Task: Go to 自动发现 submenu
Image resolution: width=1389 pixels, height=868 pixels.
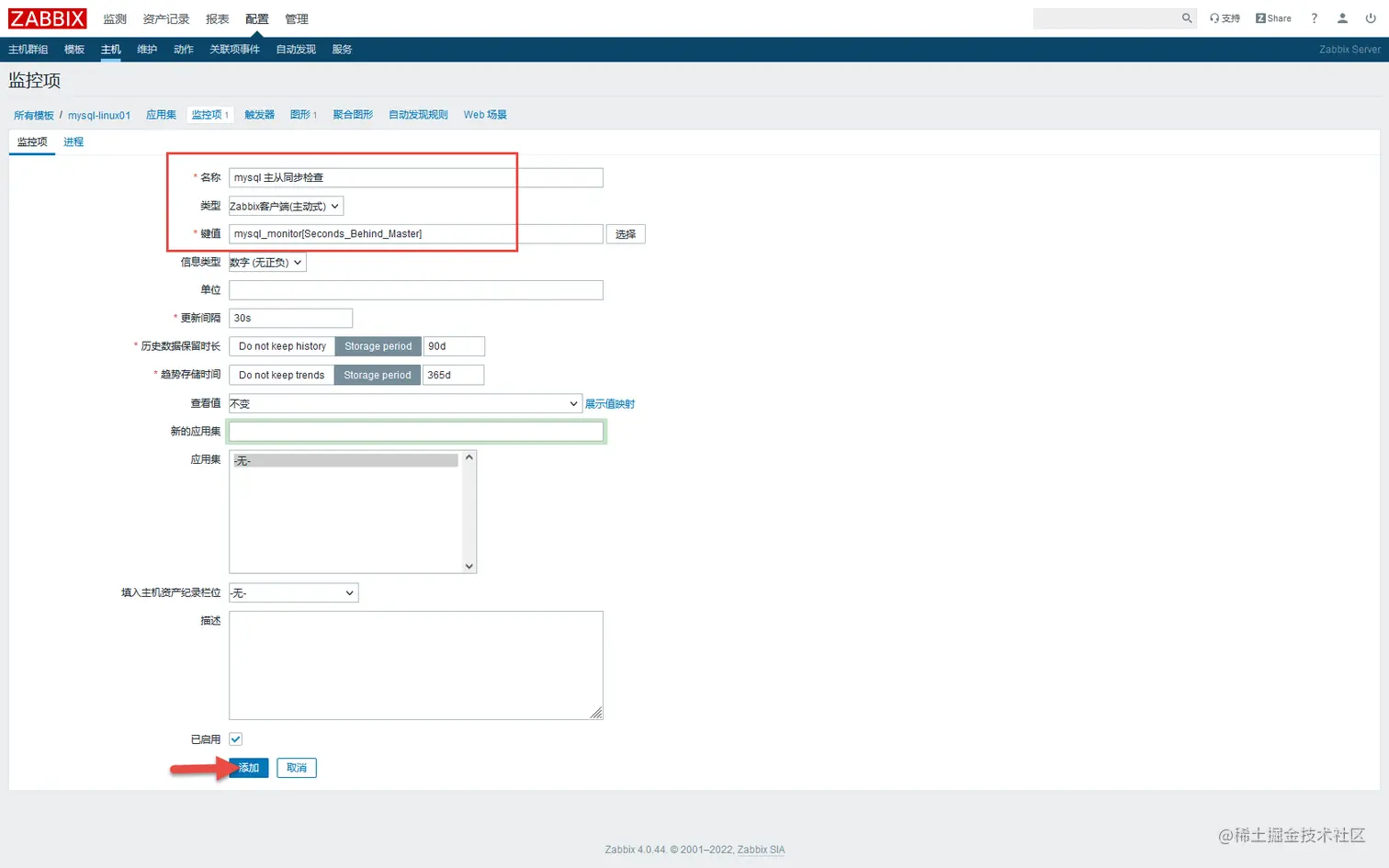Action: (x=296, y=50)
